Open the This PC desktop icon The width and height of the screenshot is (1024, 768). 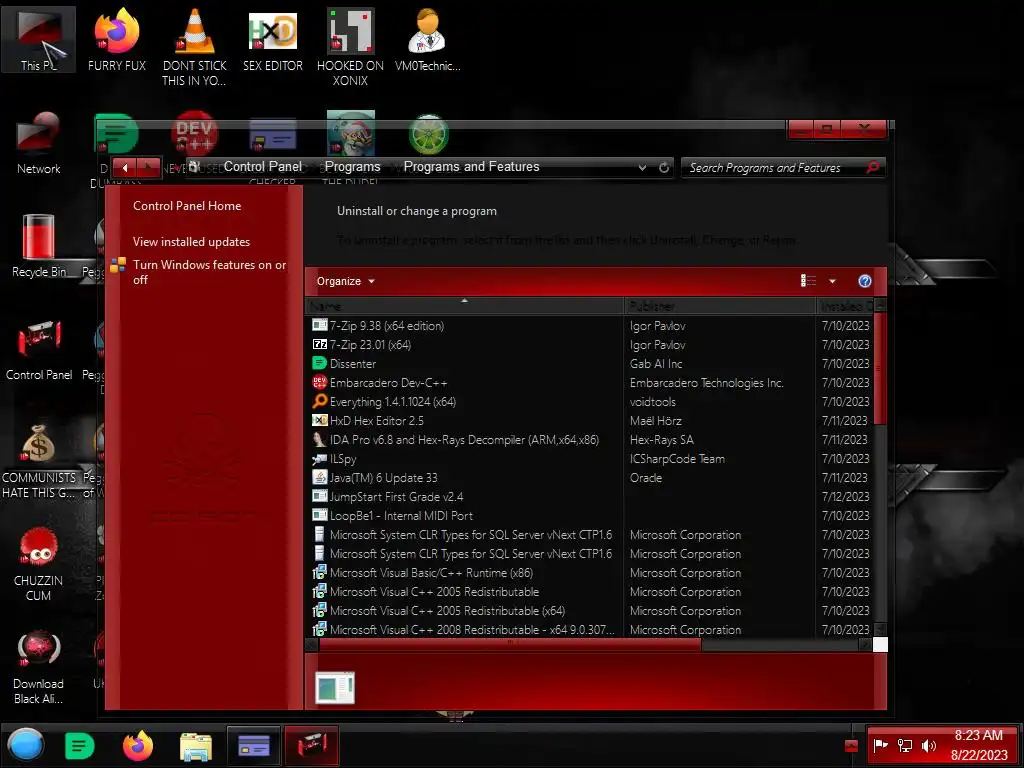(39, 39)
